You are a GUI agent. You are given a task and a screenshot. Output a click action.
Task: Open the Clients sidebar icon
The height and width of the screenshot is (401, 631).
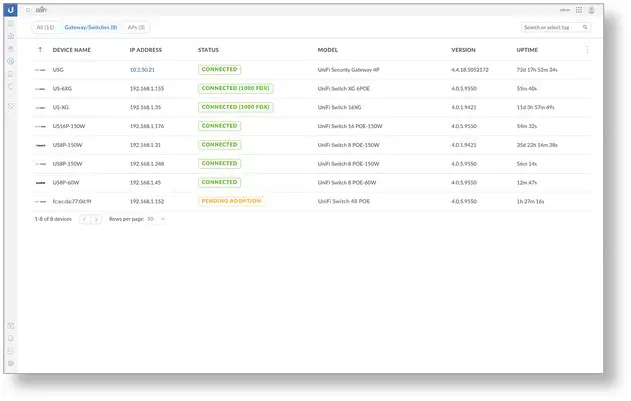pyautogui.click(x=11, y=74)
